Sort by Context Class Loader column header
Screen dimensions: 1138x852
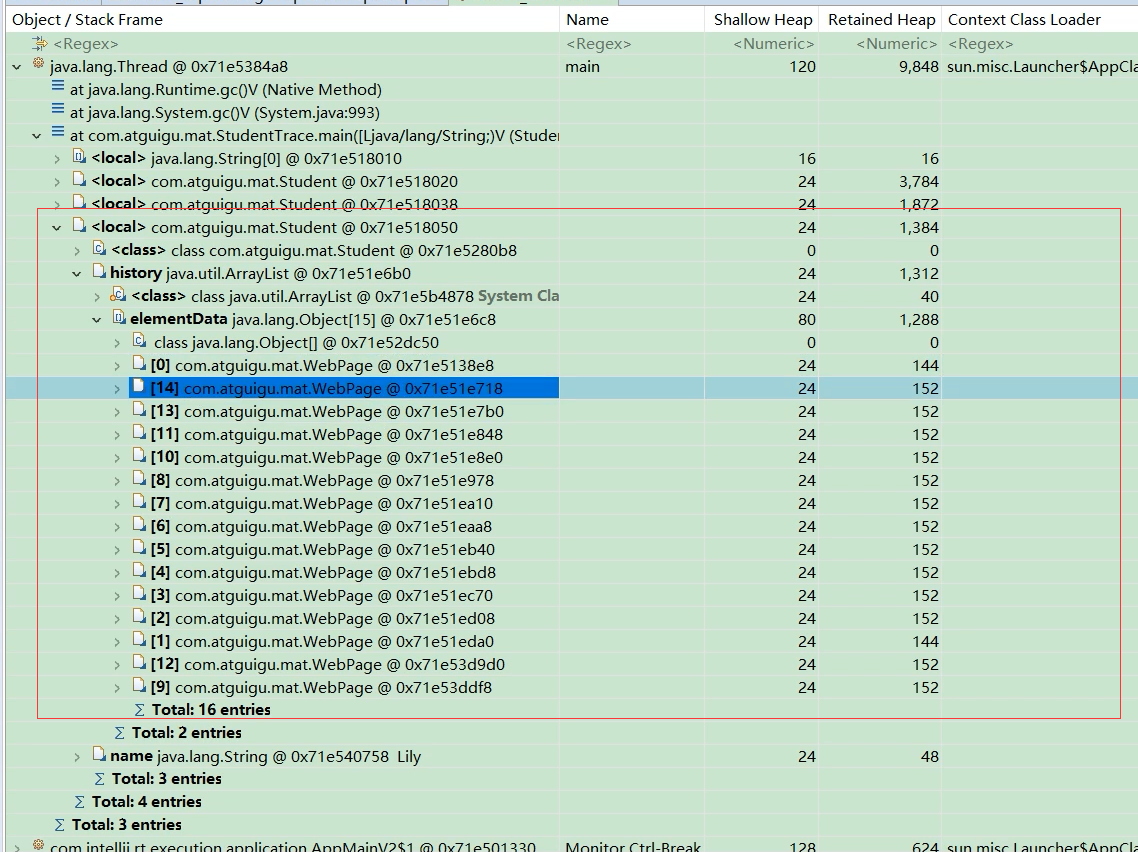point(1040,20)
